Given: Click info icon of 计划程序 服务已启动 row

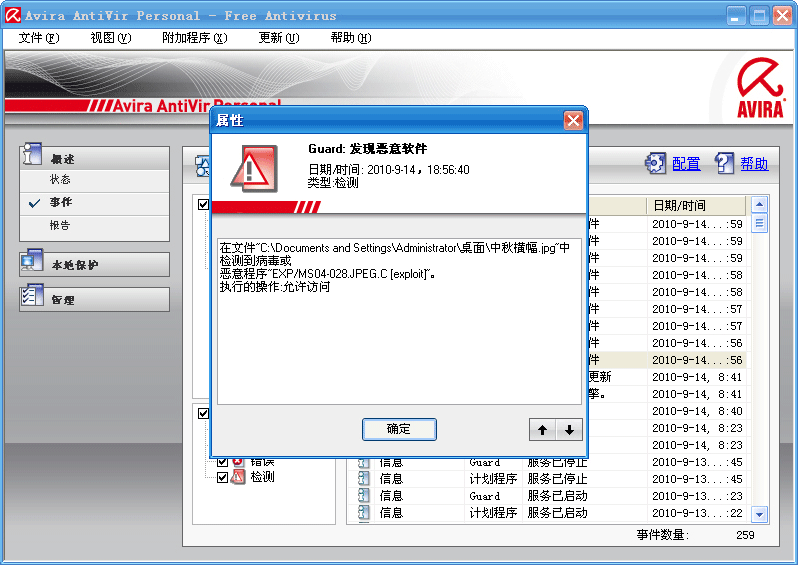Looking at the screenshot, I should 363,513.
